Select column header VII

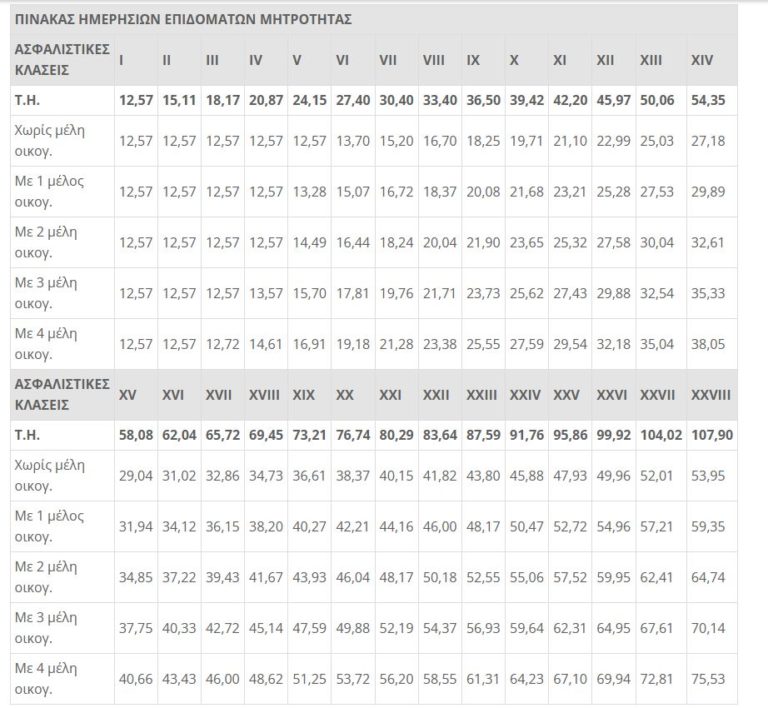click(x=388, y=60)
